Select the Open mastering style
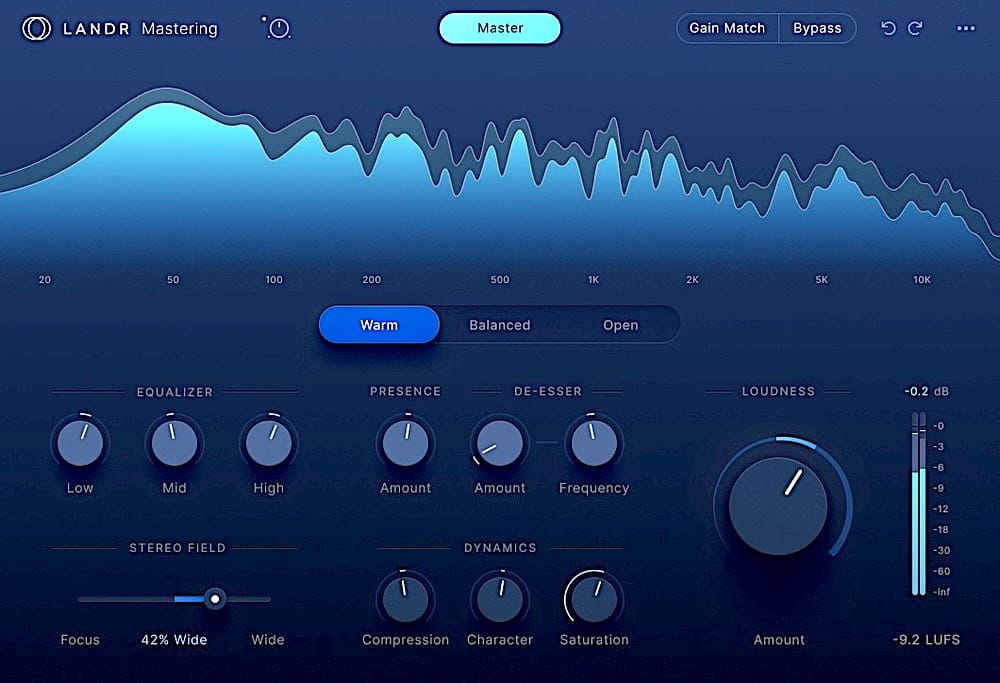The height and width of the screenshot is (683, 1000). [x=620, y=324]
